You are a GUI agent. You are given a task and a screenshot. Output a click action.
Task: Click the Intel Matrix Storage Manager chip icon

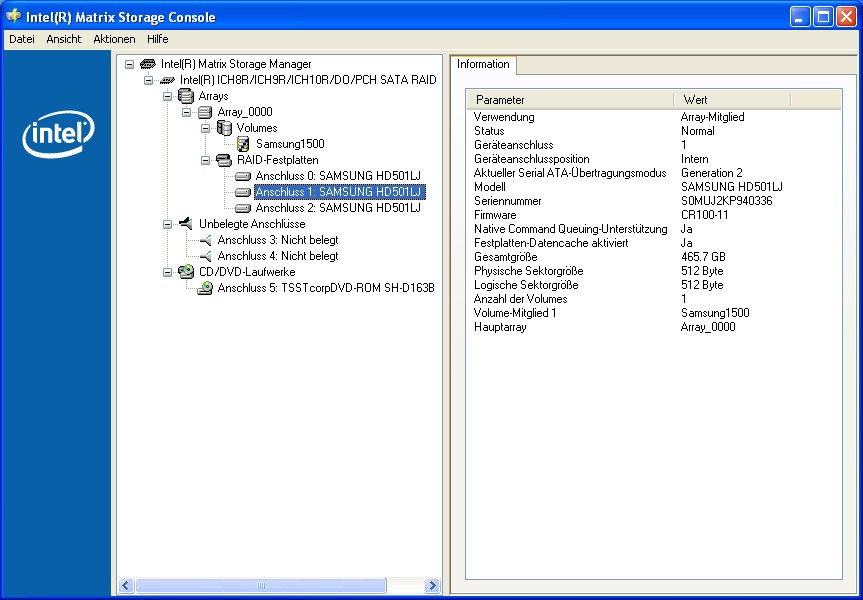148,64
